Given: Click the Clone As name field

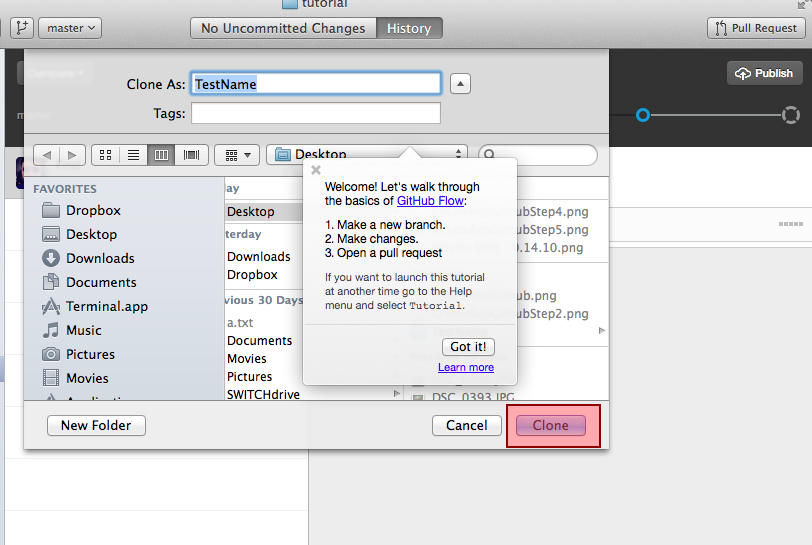Looking at the screenshot, I should pyautogui.click(x=316, y=83).
